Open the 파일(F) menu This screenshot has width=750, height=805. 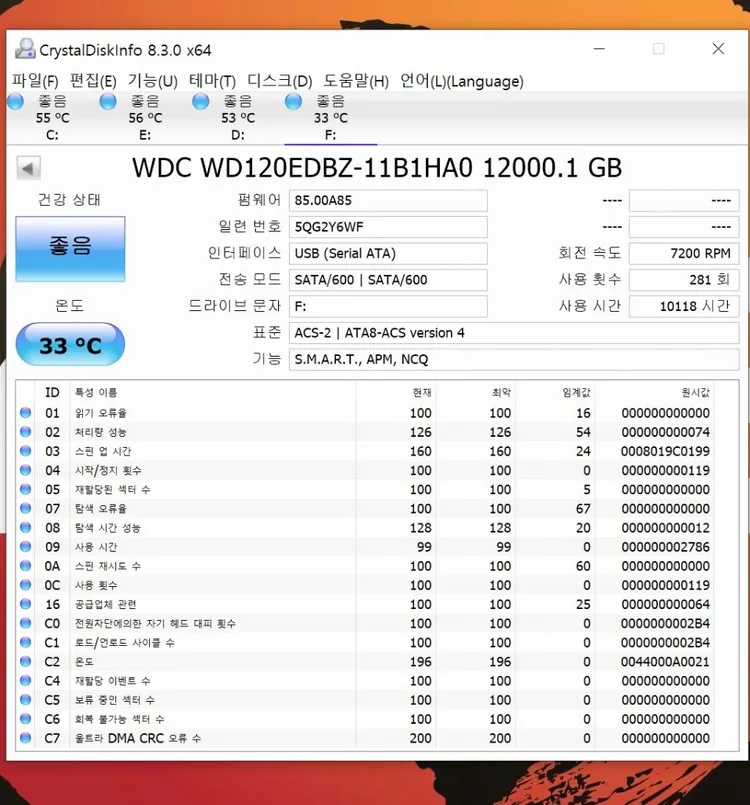(35, 81)
